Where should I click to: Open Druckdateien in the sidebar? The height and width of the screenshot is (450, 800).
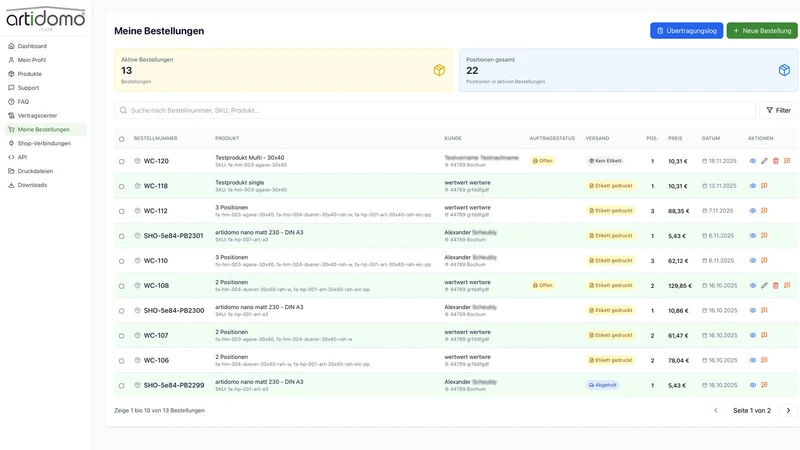pos(45,171)
